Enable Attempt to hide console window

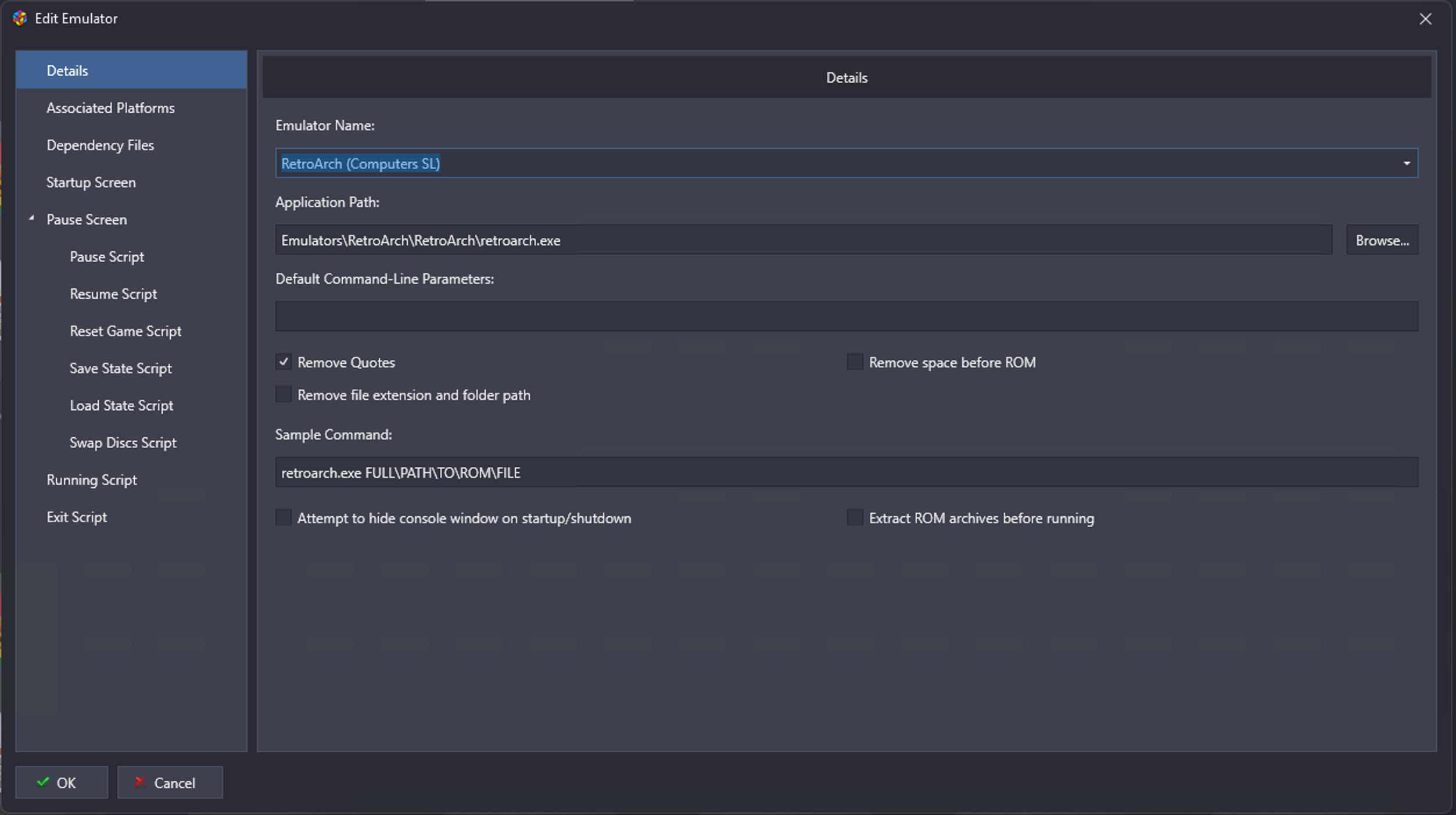point(284,517)
